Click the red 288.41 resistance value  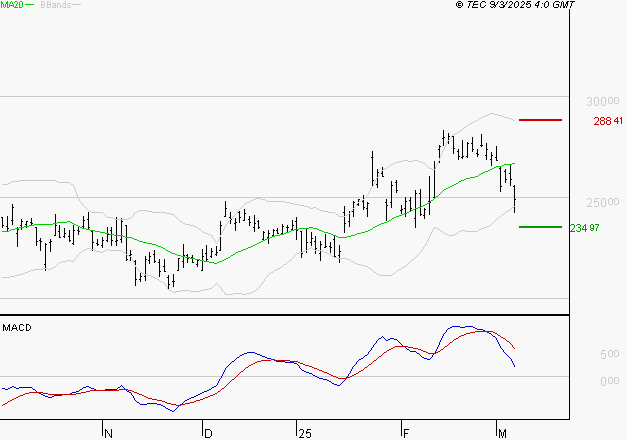pyautogui.click(x=608, y=121)
